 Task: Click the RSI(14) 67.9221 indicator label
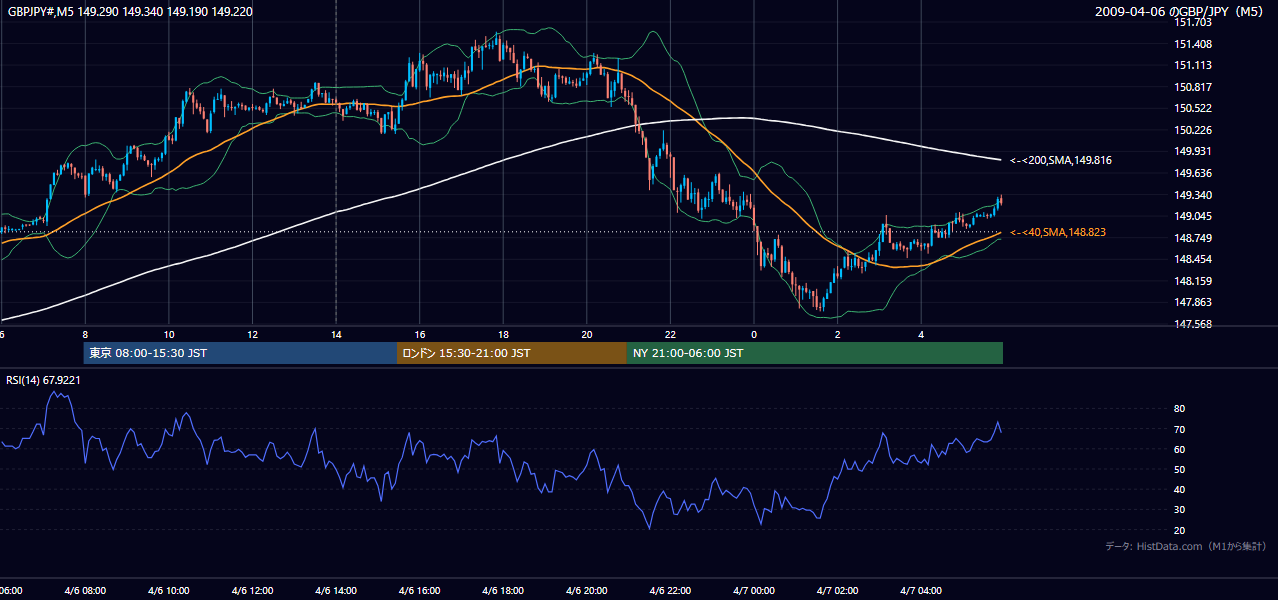pyautogui.click(x=43, y=380)
